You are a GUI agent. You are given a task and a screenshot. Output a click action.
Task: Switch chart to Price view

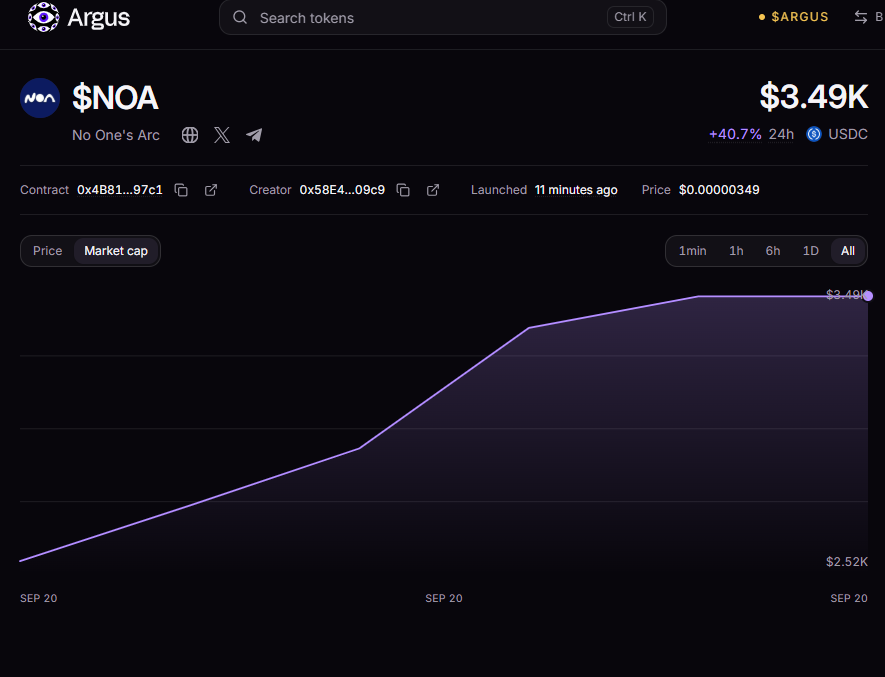click(47, 251)
